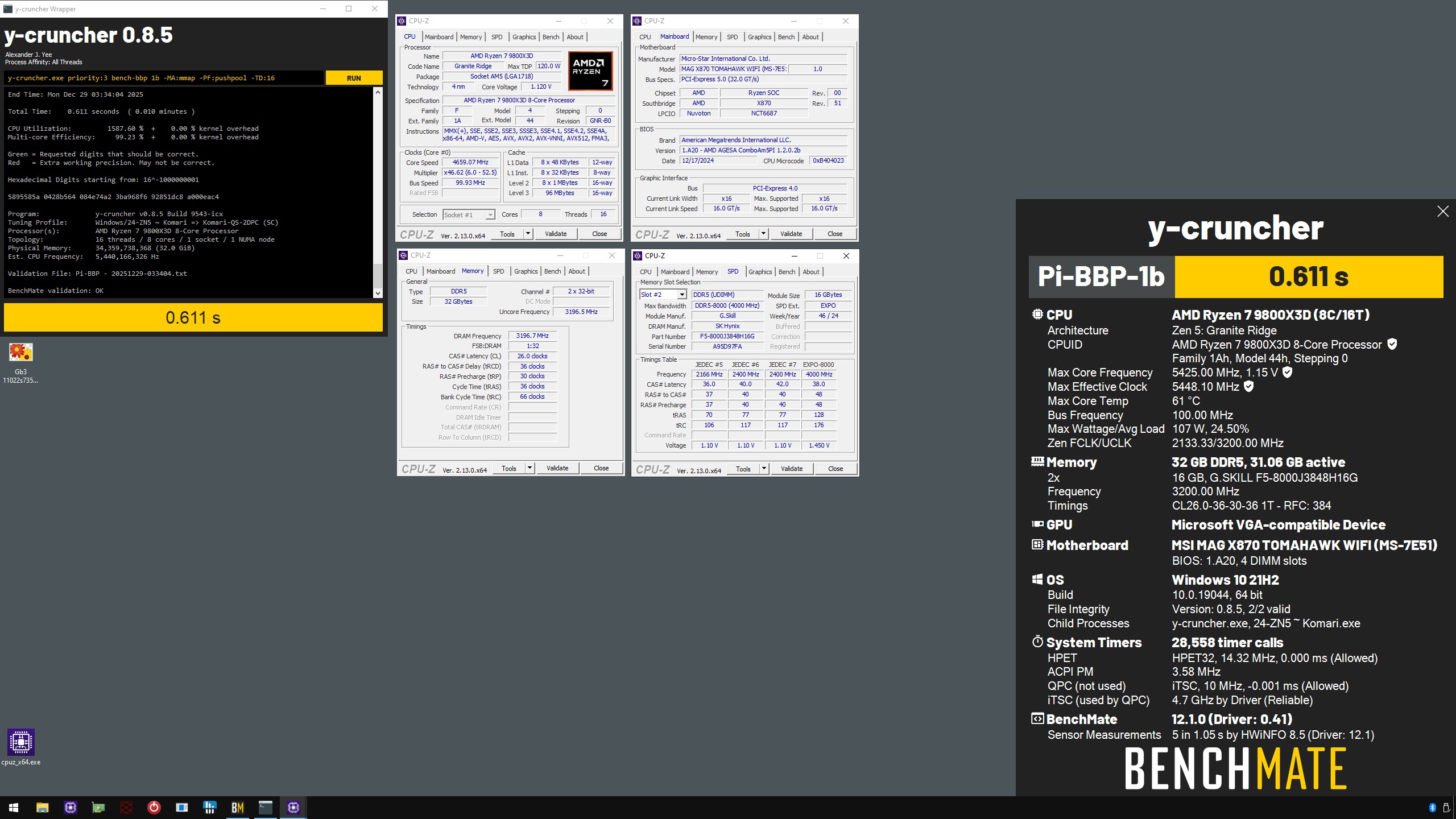Screen dimensions: 1456x819
Task: Switch to SPD tab in the CPU-Z Memory window
Action: (x=499, y=271)
